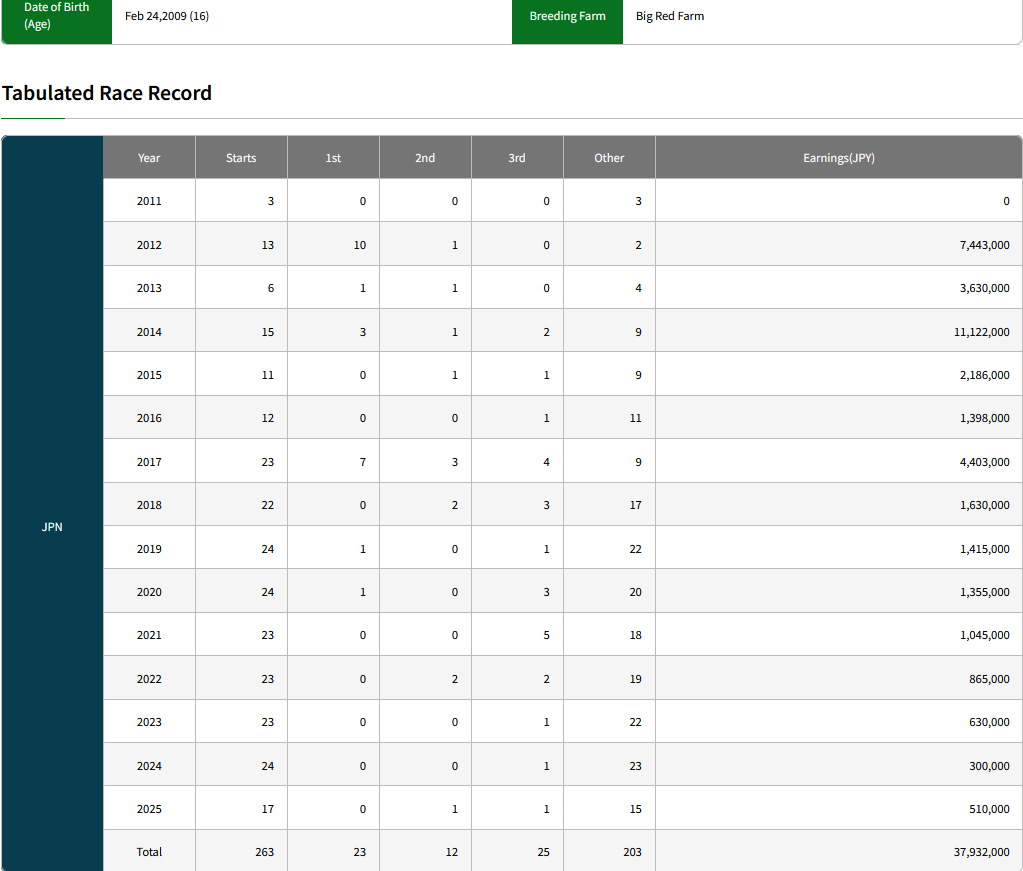Click earnings value 1,415,000 for 2019
Screen dimensions: 1023x871
pos(984,549)
